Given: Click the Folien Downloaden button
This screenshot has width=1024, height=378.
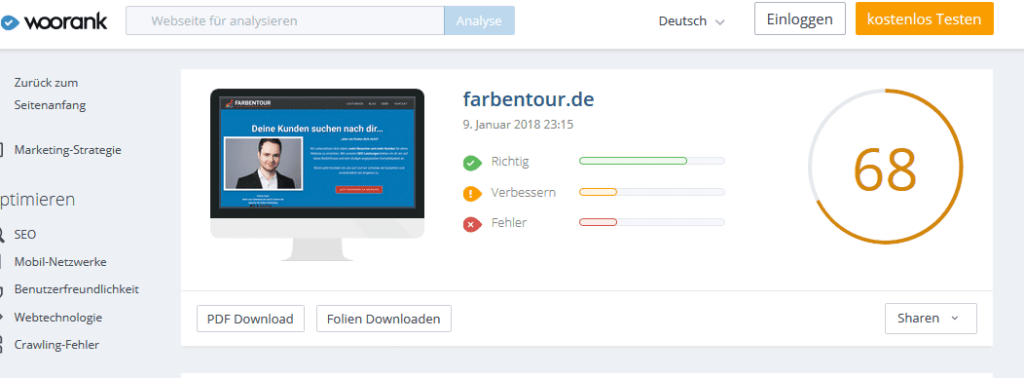Looking at the screenshot, I should point(384,319).
